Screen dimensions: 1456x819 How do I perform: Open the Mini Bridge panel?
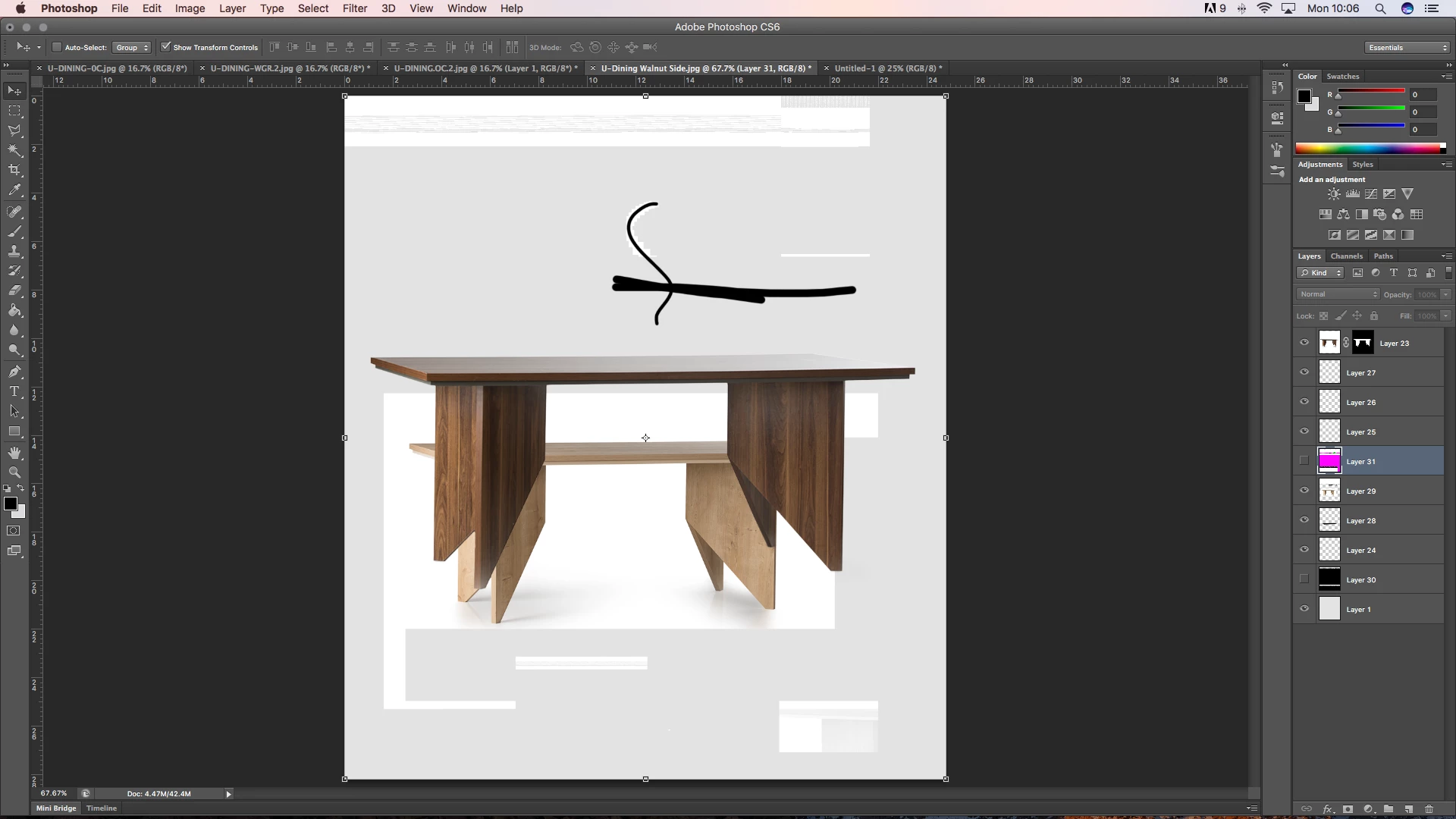57,808
